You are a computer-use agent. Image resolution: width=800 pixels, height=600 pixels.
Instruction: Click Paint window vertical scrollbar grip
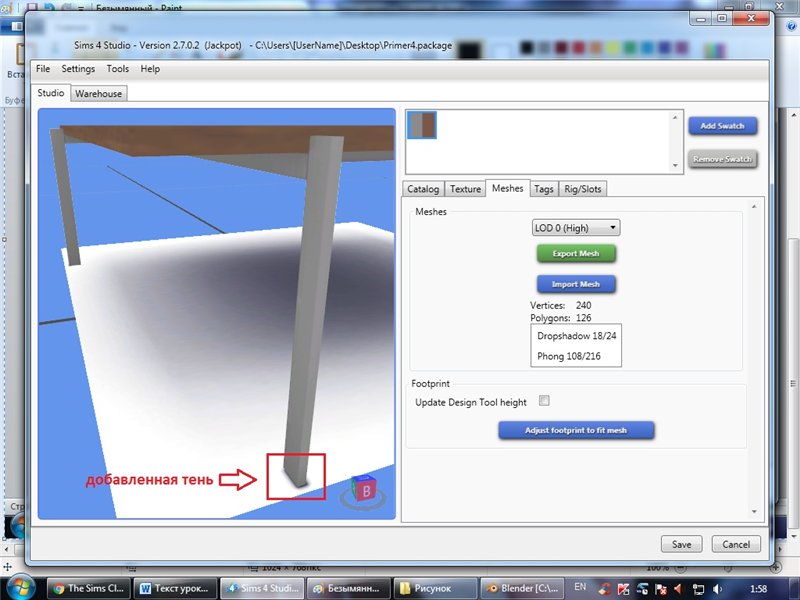793,384
